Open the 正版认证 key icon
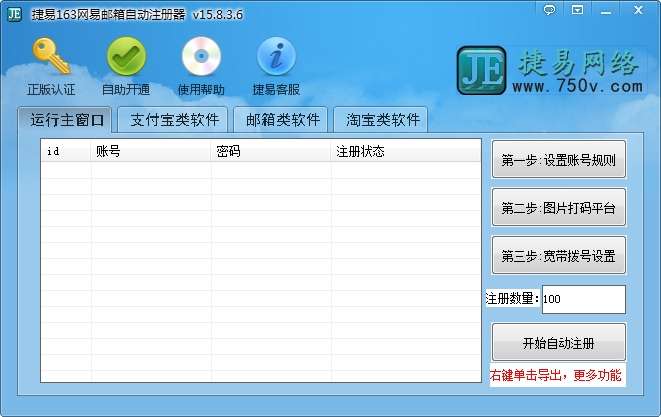This screenshot has height=417, width=661. tap(51, 57)
